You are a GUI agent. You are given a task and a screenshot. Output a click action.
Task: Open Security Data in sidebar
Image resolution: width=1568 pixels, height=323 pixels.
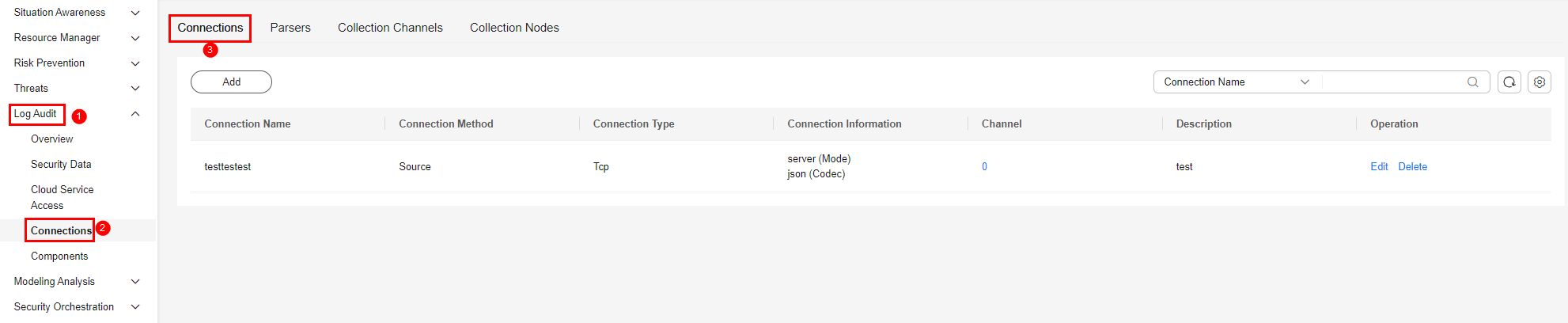coord(61,165)
